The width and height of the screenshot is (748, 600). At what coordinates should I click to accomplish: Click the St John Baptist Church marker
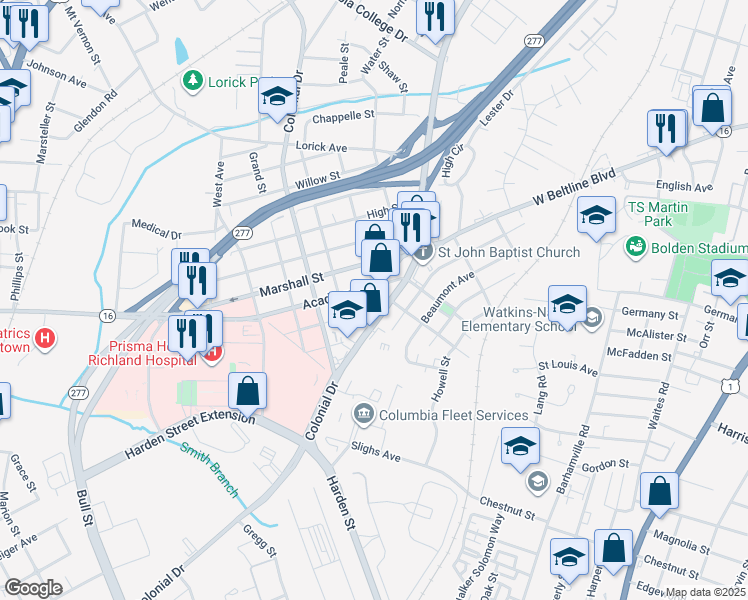pyautogui.click(x=423, y=252)
